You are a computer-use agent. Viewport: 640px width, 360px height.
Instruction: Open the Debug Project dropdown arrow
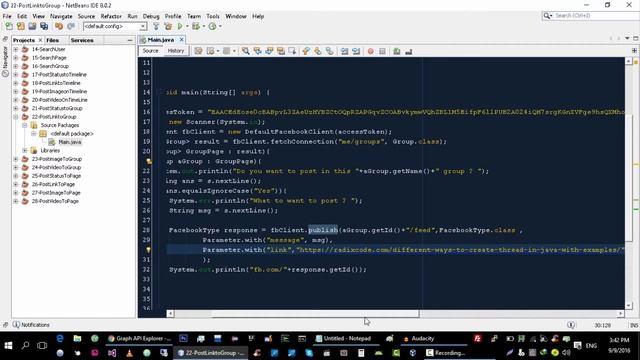click(x=204, y=26)
